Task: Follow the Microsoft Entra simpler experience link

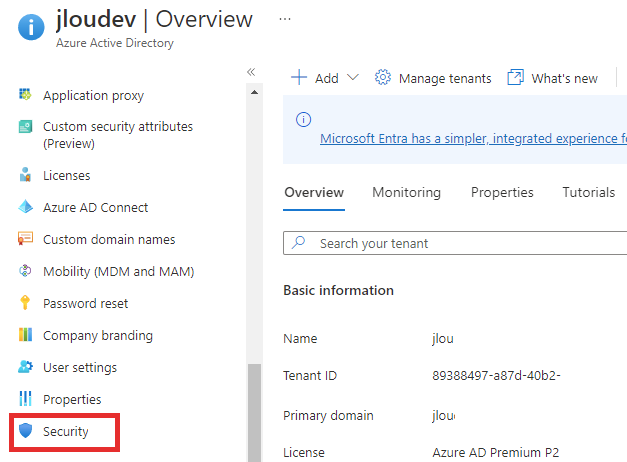Action: [x=473, y=138]
